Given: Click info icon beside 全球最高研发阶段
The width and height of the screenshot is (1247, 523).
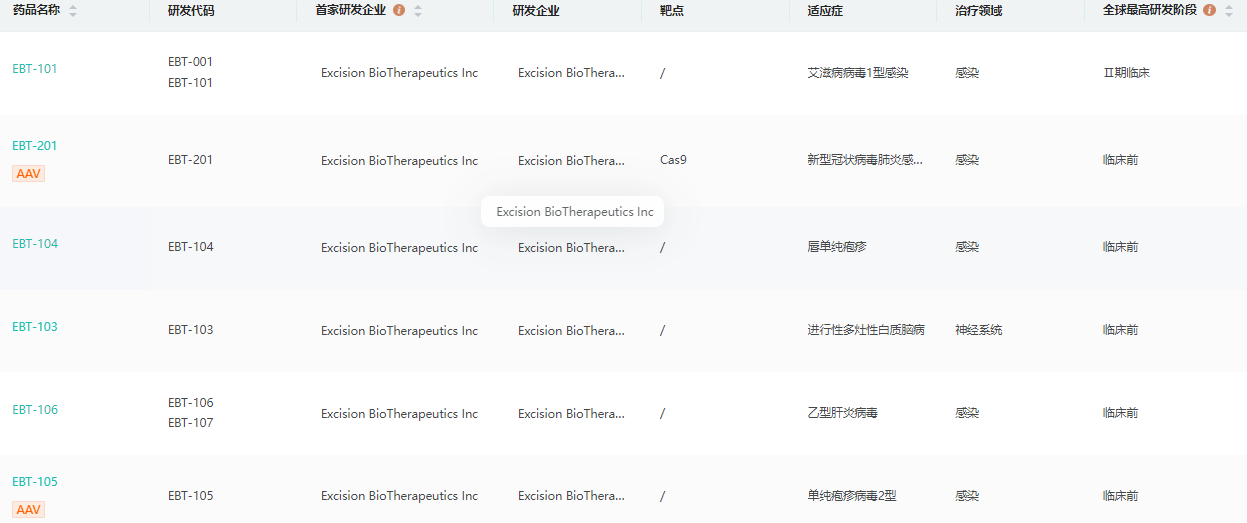Looking at the screenshot, I should click(1210, 10).
